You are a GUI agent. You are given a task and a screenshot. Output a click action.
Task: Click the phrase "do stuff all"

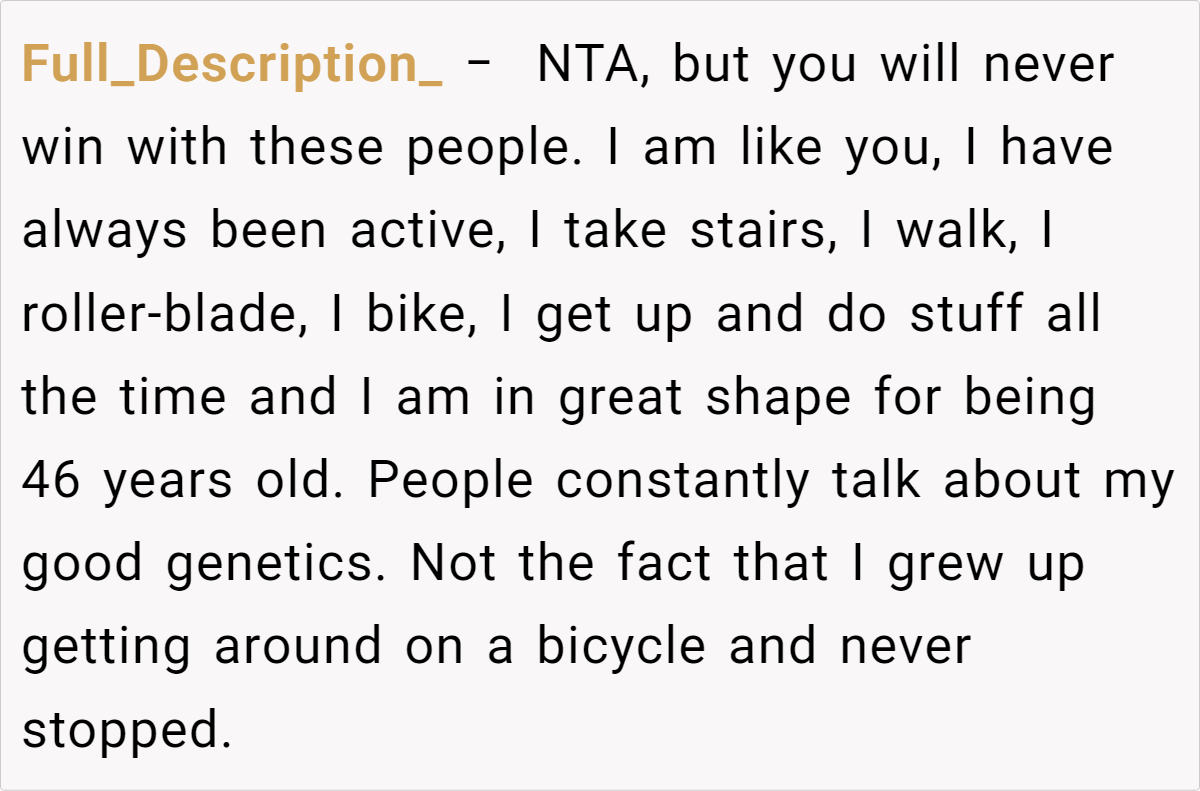tap(964, 315)
